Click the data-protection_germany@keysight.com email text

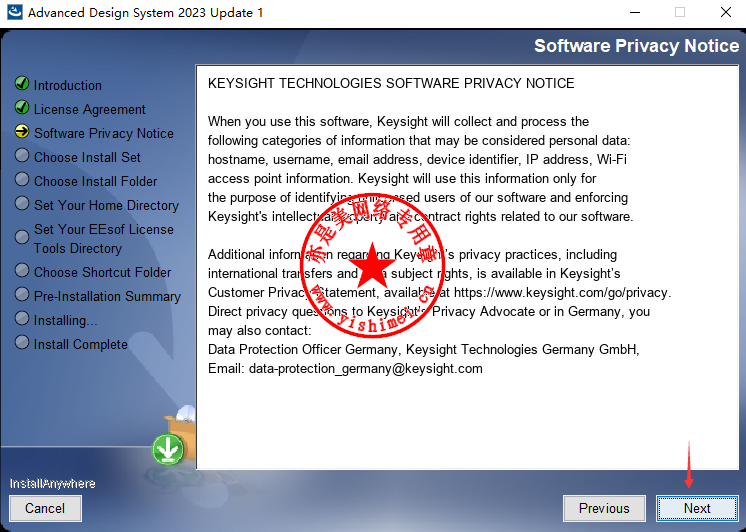(365, 368)
